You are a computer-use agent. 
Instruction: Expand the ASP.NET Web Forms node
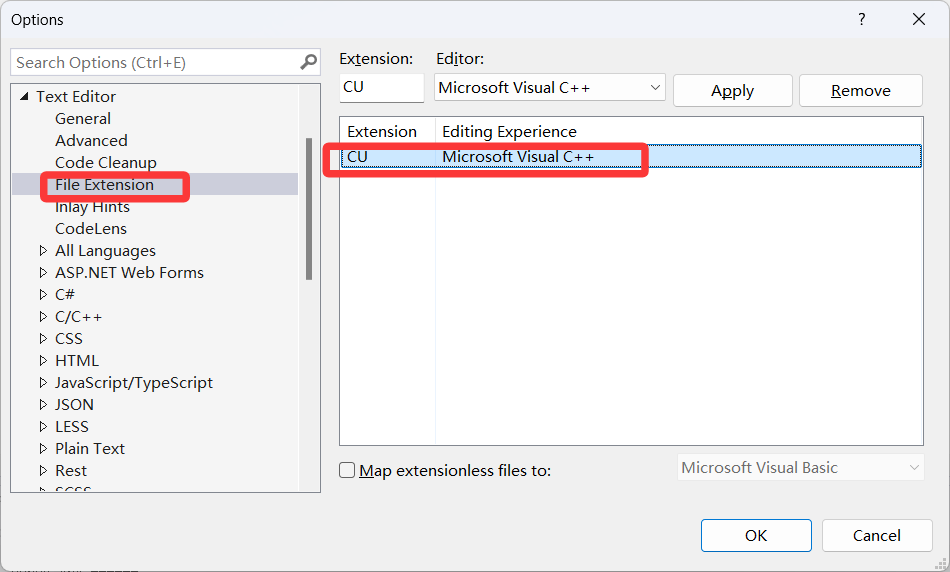43,273
